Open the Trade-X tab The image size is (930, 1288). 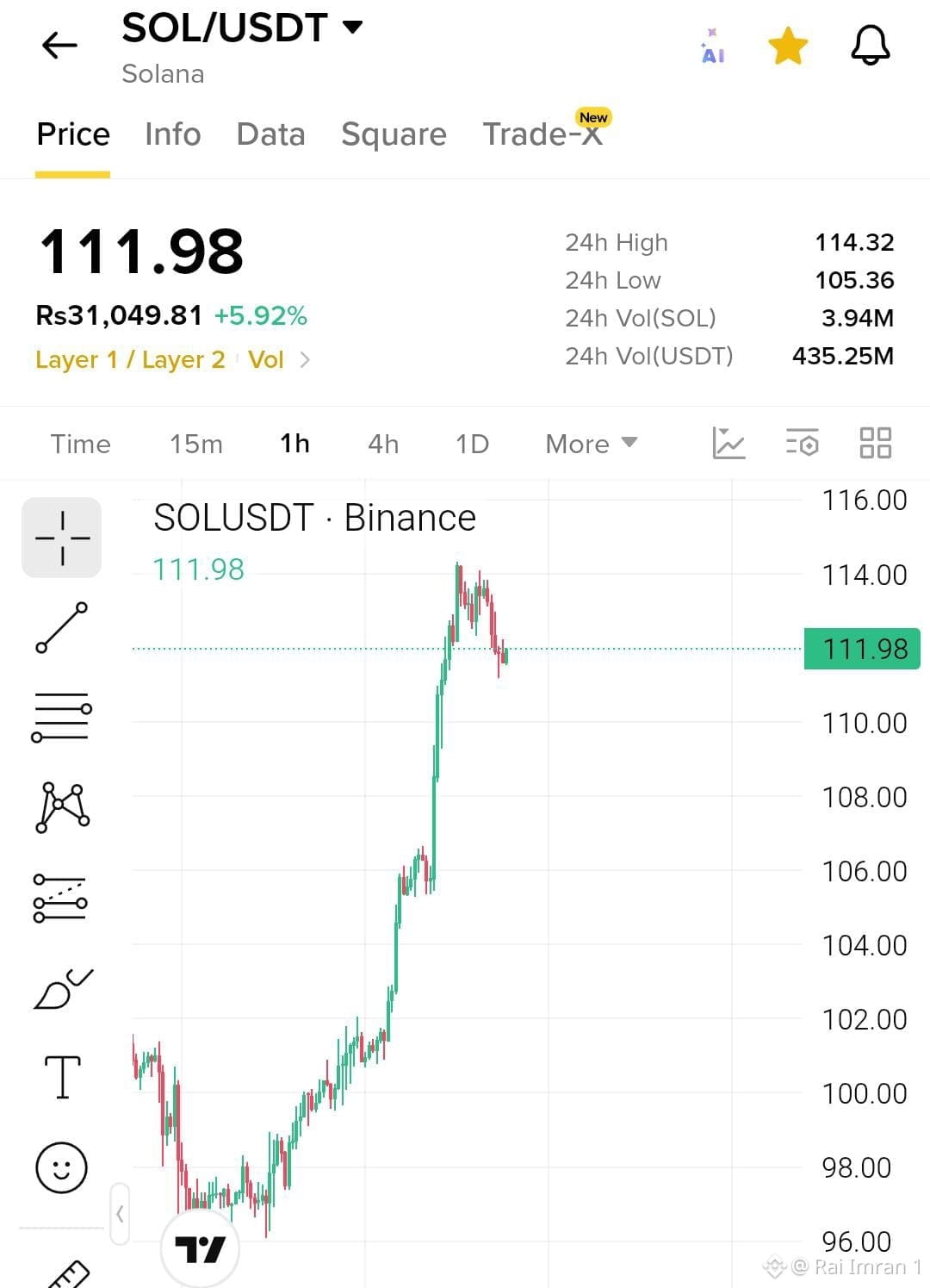pyautogui.click(x=542, y=134)
